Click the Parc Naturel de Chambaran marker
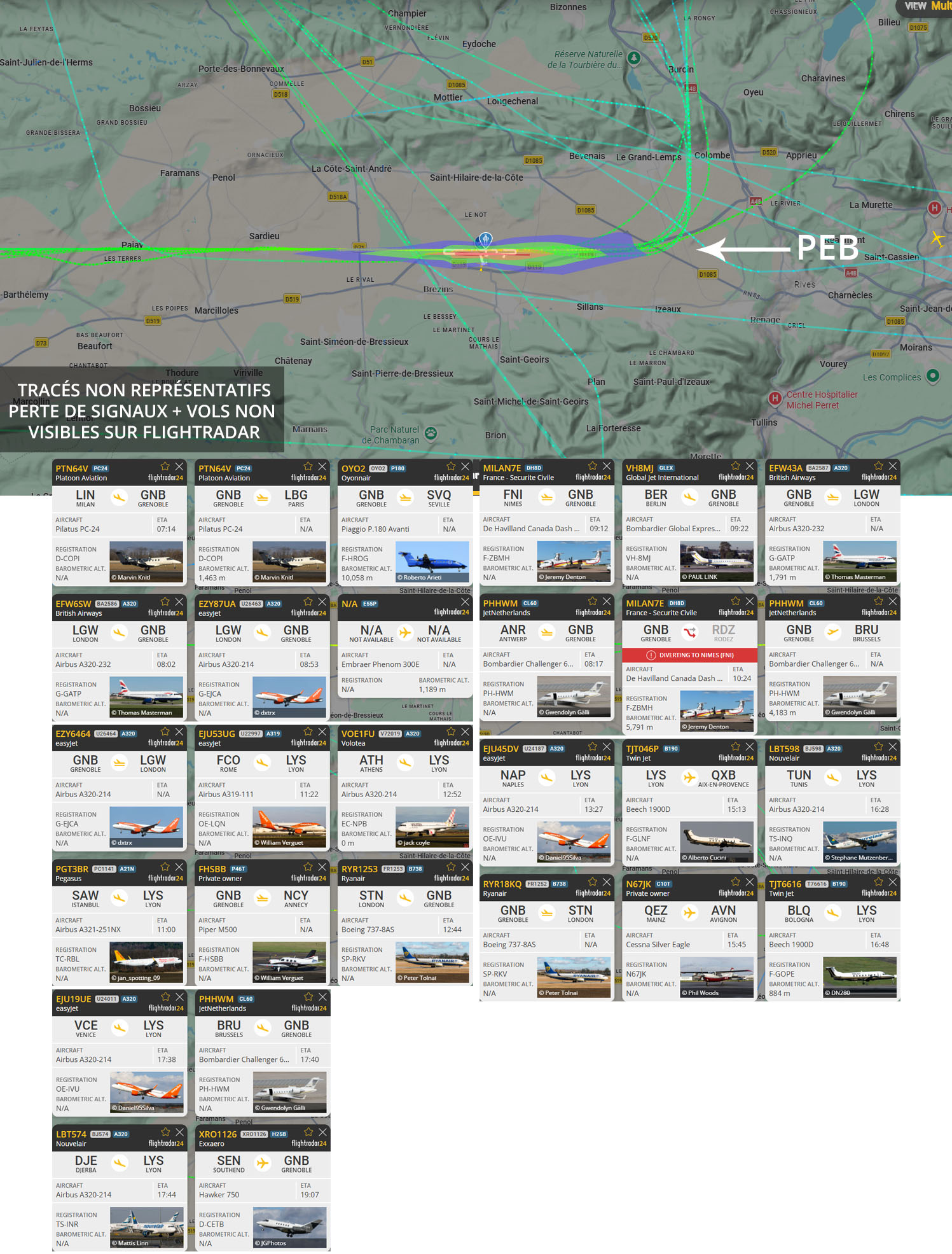 coord(431,433)
